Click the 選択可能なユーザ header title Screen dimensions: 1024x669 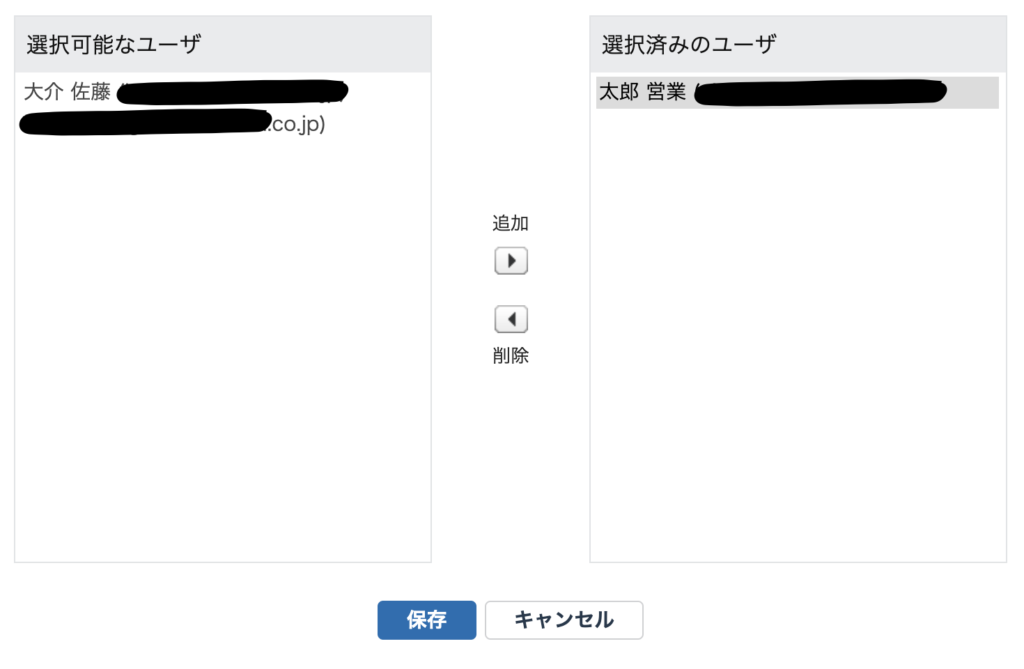coord(114,44)
